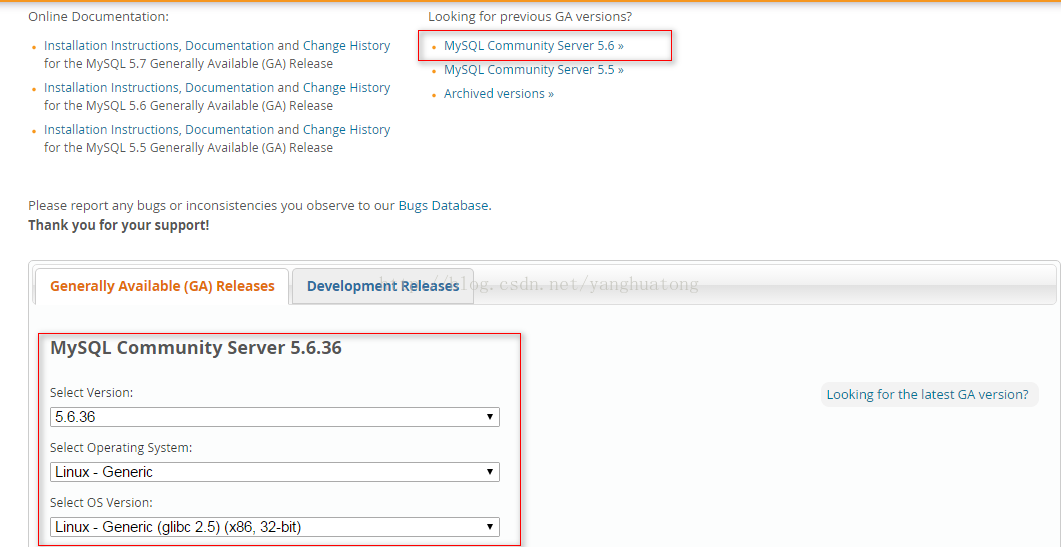The width and height of the screenshot is (1061, 547).
Task: Switch to Generally Available (GA) Releases tab
Action: [x=162, y=286]
